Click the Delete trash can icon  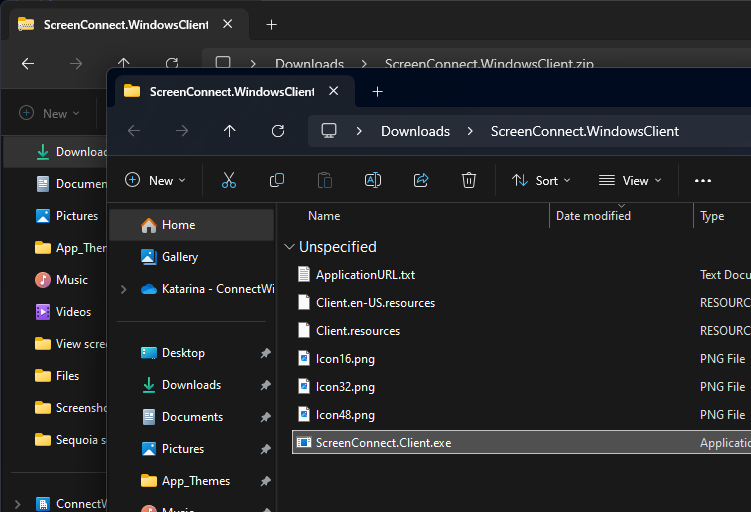[x=469, y=180]
